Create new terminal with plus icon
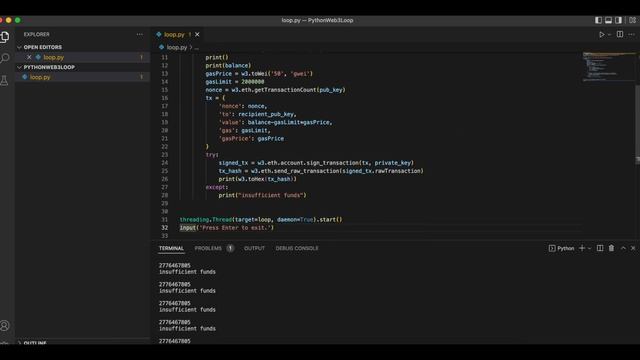 click(x=582, y=248)
